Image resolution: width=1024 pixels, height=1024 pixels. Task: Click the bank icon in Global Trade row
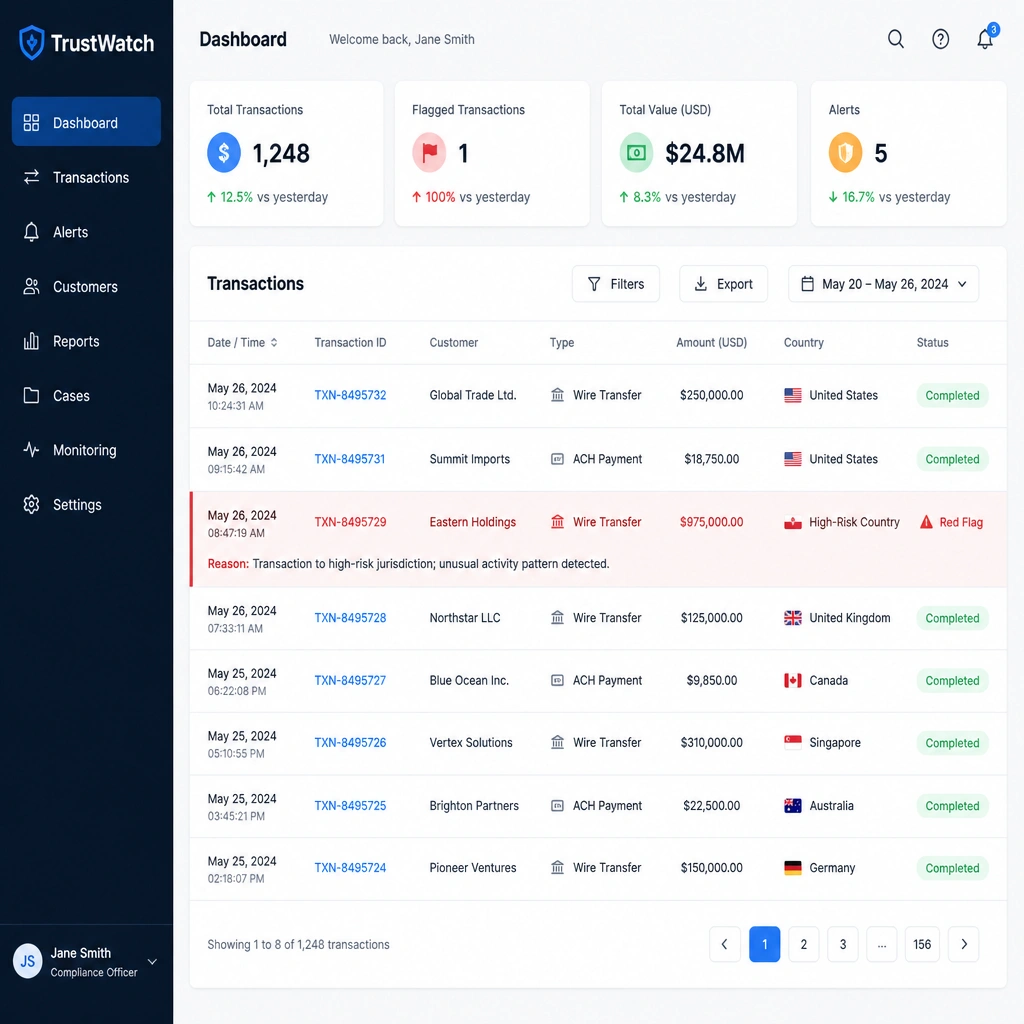coord(557,395)
